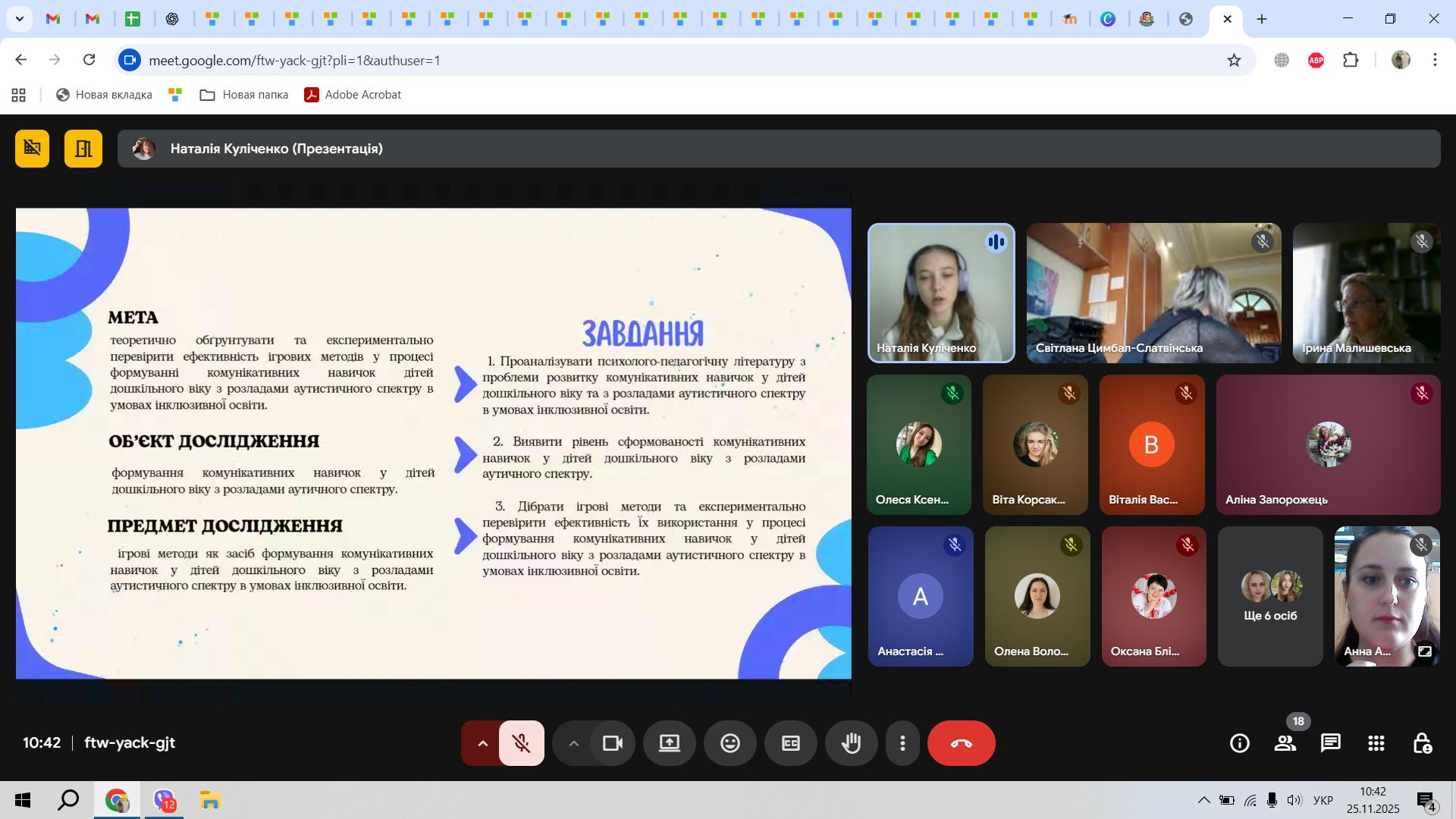Show participants list people icon
Image resolution: width=1456 pixels, height=819 pixels.
(1285, 743)
